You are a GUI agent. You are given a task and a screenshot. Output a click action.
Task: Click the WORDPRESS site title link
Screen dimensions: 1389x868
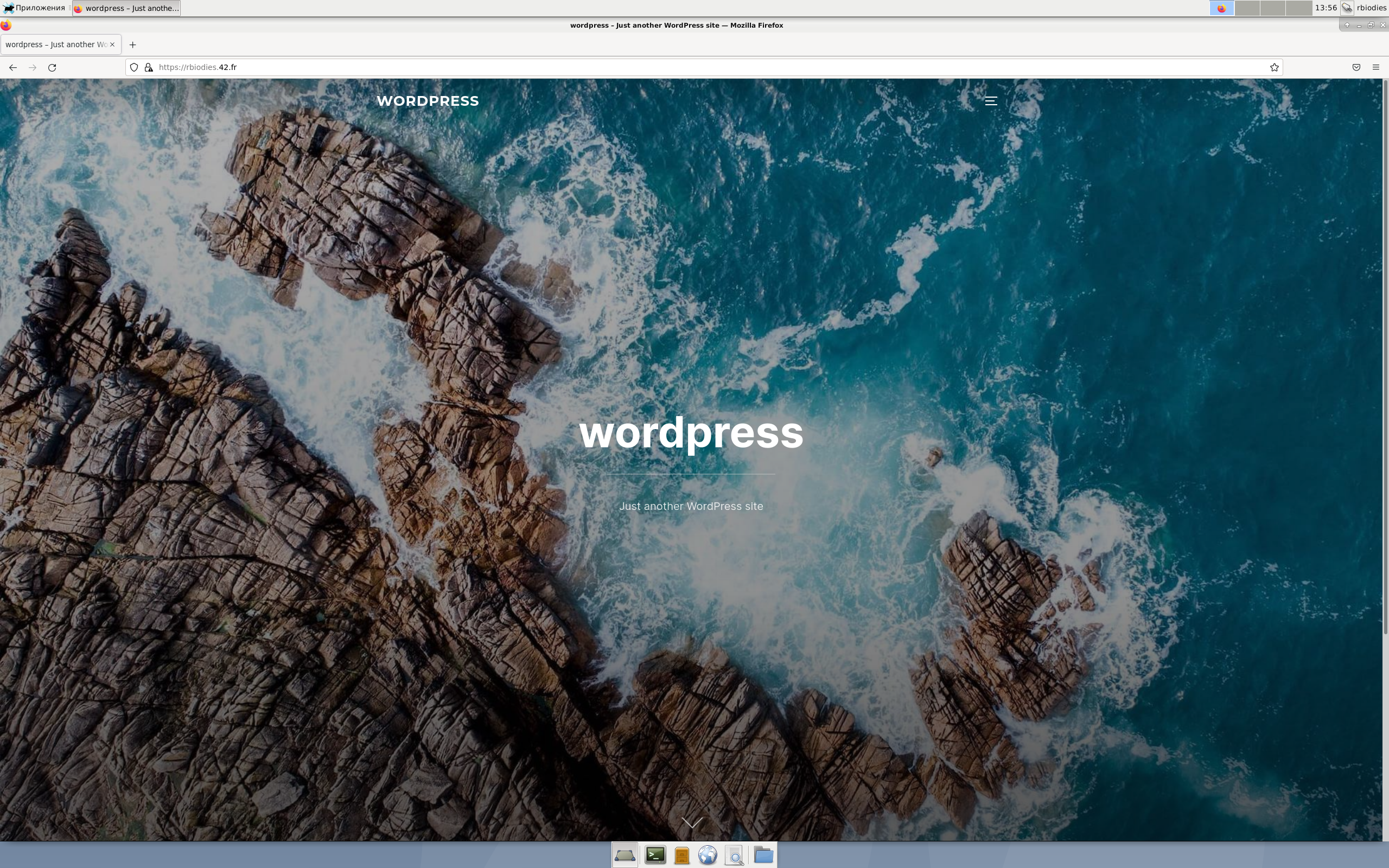pos(428,101)
